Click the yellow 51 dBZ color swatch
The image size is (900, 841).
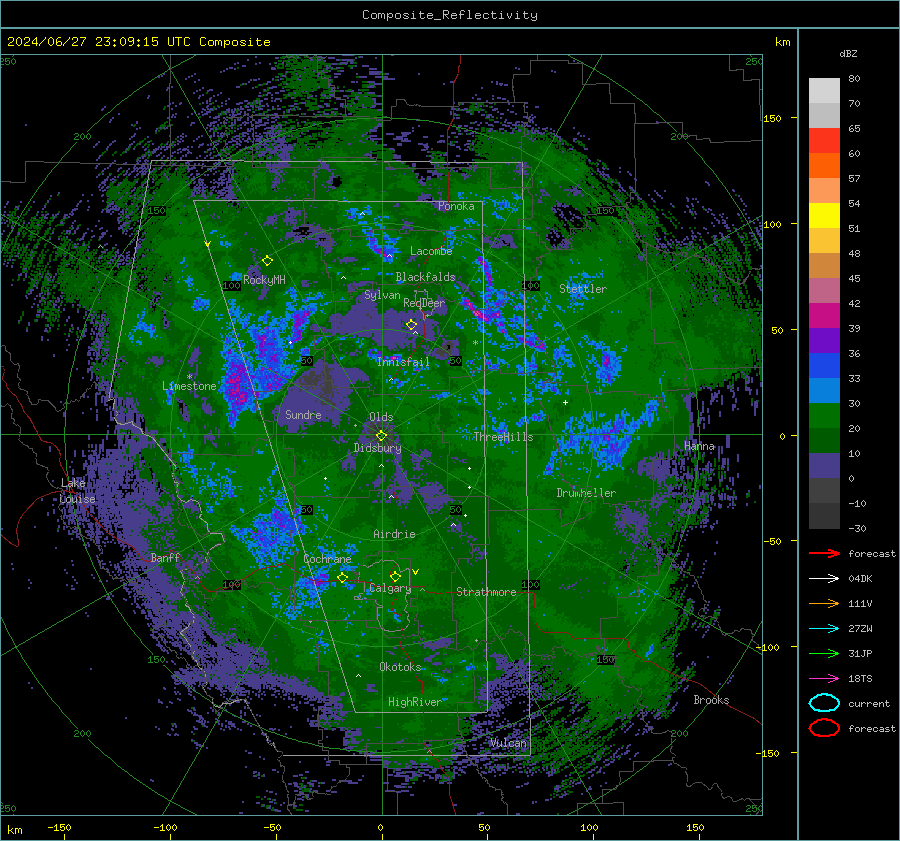pyautogui.click(x=824, y=216)
